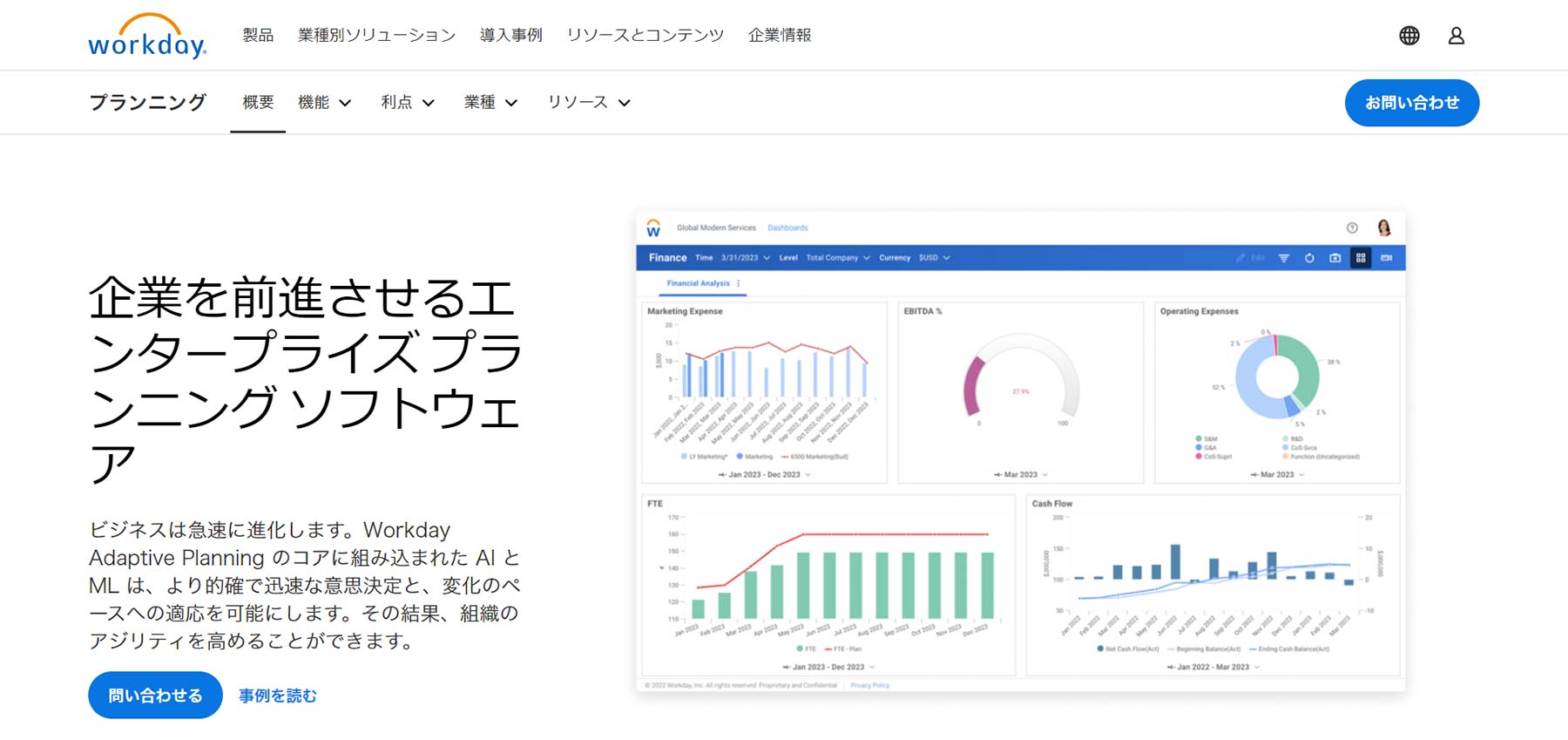Open the FTE Jan 2023 - Dec 2023 selector
The height and width of the screenshot is (740, 1568).
[828, 668]
